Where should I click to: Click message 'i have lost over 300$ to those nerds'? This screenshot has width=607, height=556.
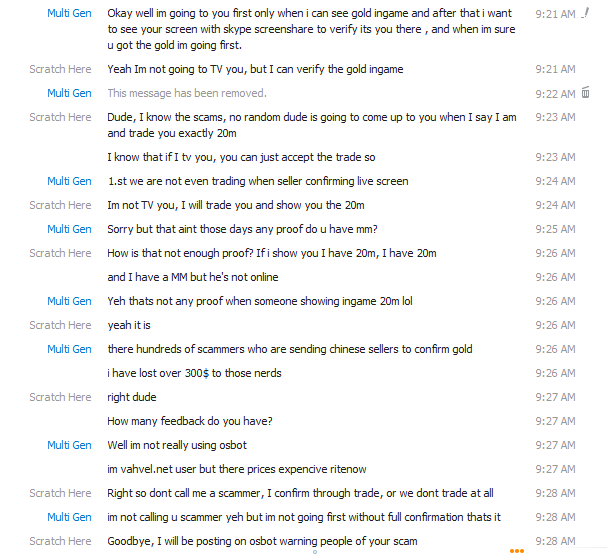[194, 373]
